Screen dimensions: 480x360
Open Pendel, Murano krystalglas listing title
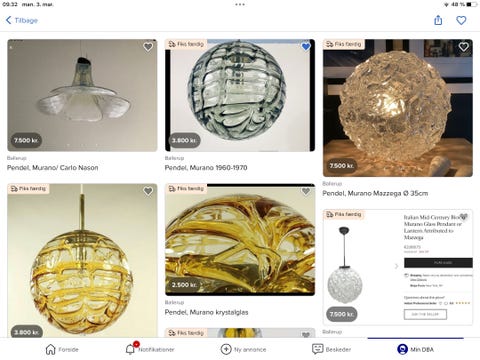pos(206,312)
